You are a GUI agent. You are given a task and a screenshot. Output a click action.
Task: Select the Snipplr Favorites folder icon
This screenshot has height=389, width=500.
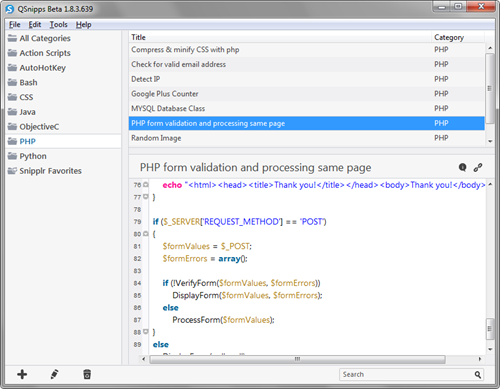coord(12,171)
